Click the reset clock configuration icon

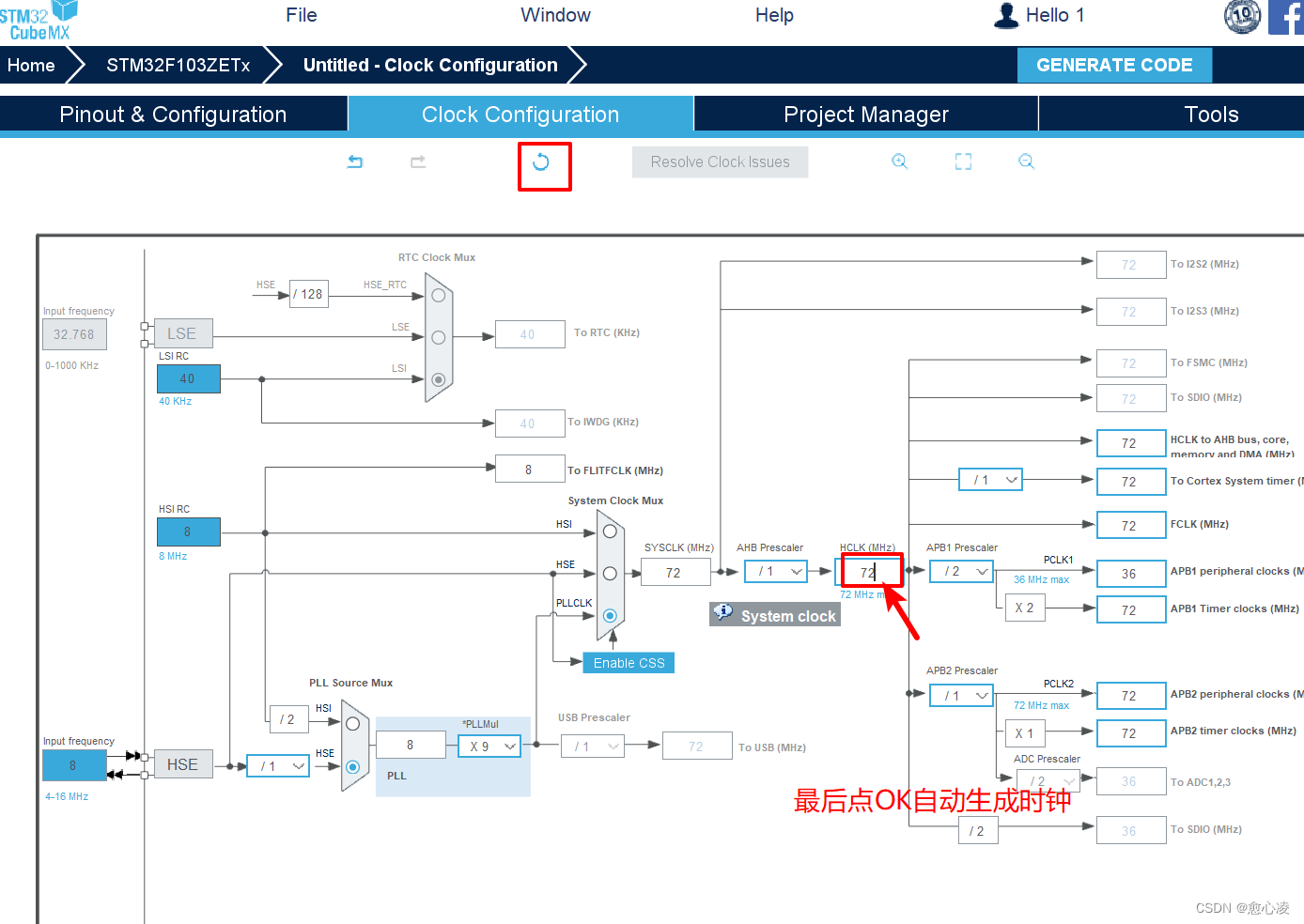tap(541, 162)
